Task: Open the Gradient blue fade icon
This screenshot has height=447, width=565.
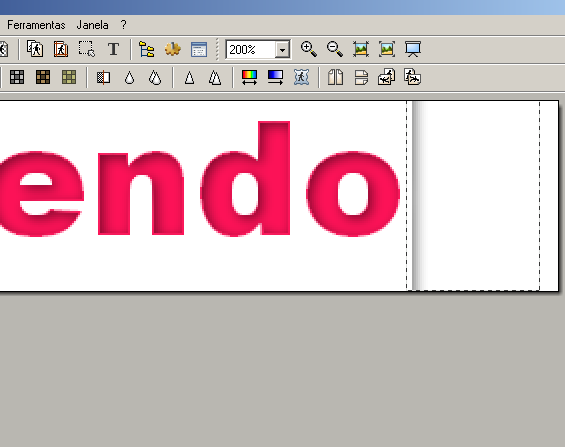Action: (x=275, y=77)
